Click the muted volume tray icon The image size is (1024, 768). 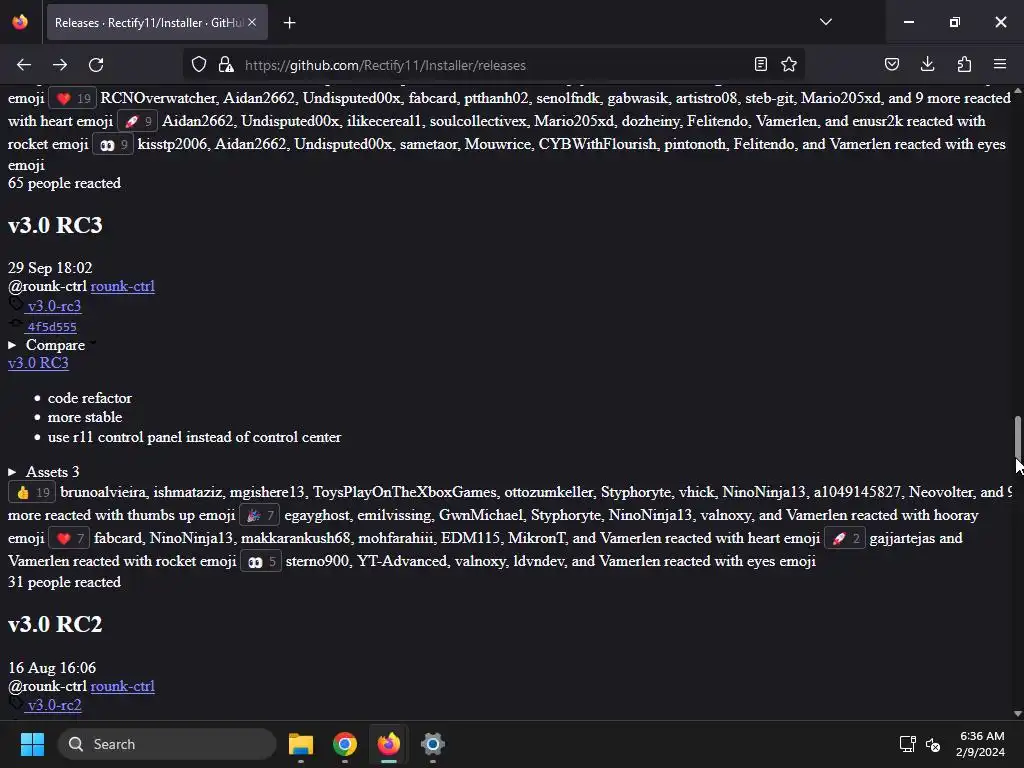933,744
